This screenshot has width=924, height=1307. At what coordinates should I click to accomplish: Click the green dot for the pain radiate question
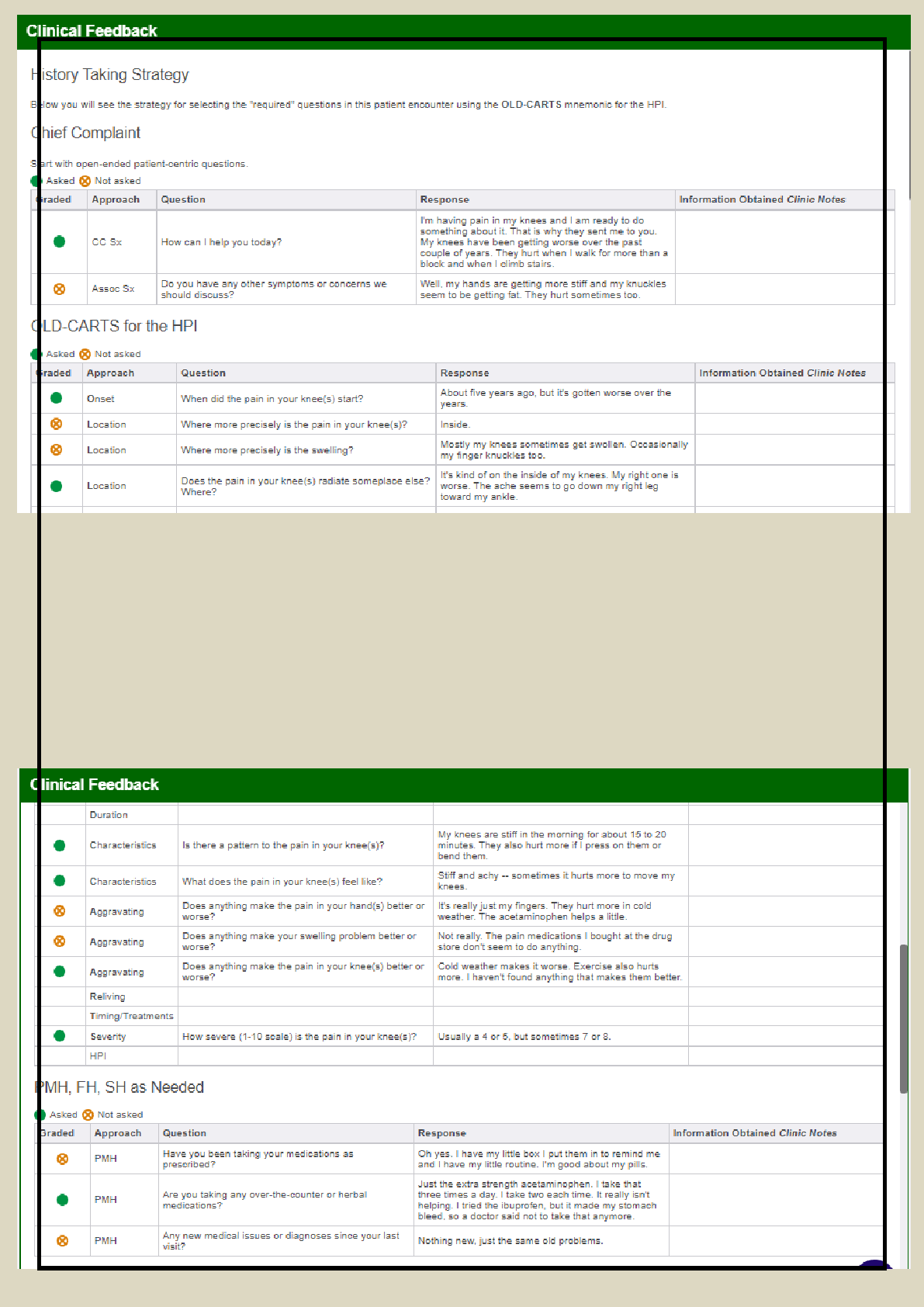[x=57, y=486]
